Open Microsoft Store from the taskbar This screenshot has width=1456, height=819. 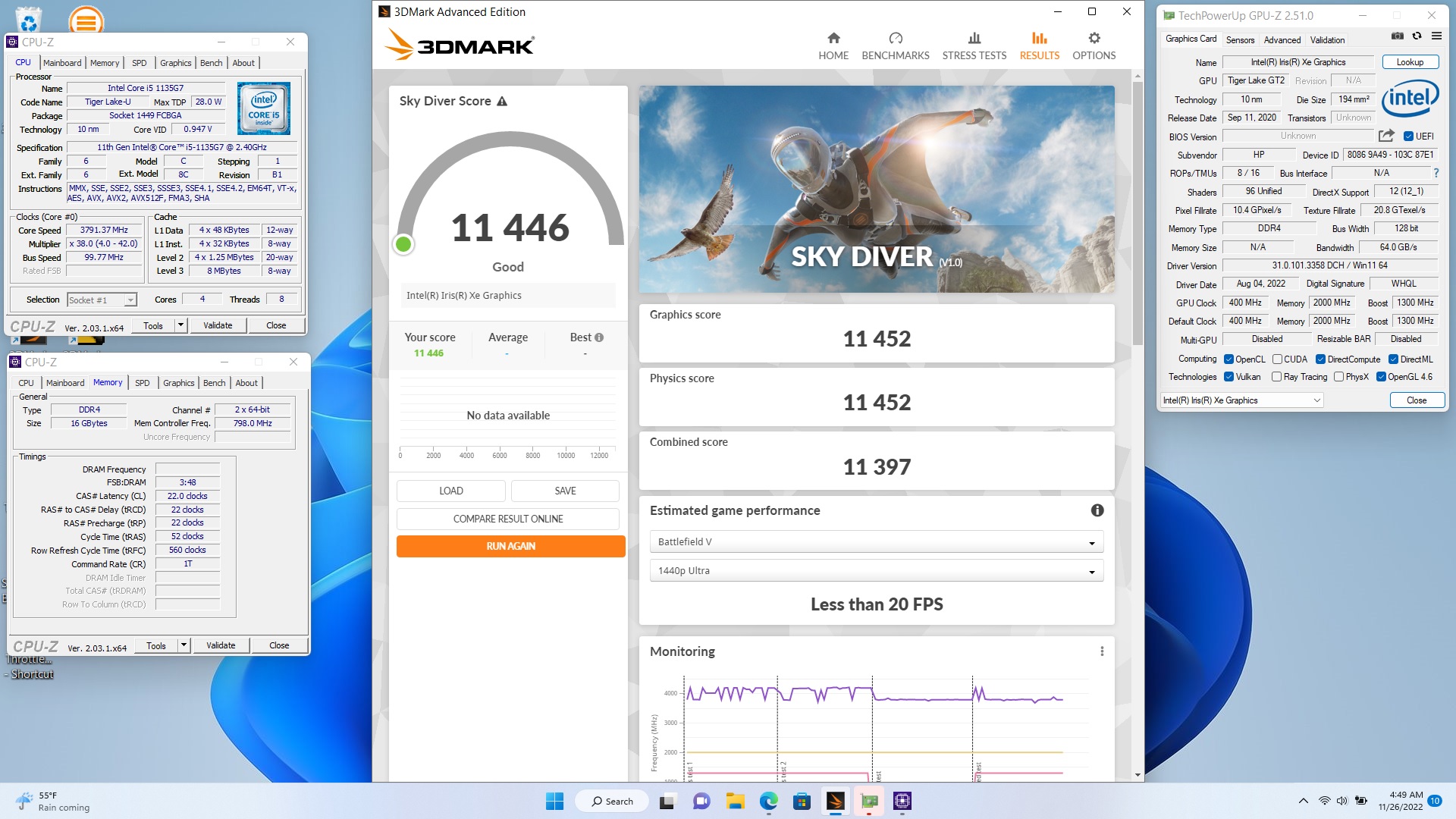802,801
